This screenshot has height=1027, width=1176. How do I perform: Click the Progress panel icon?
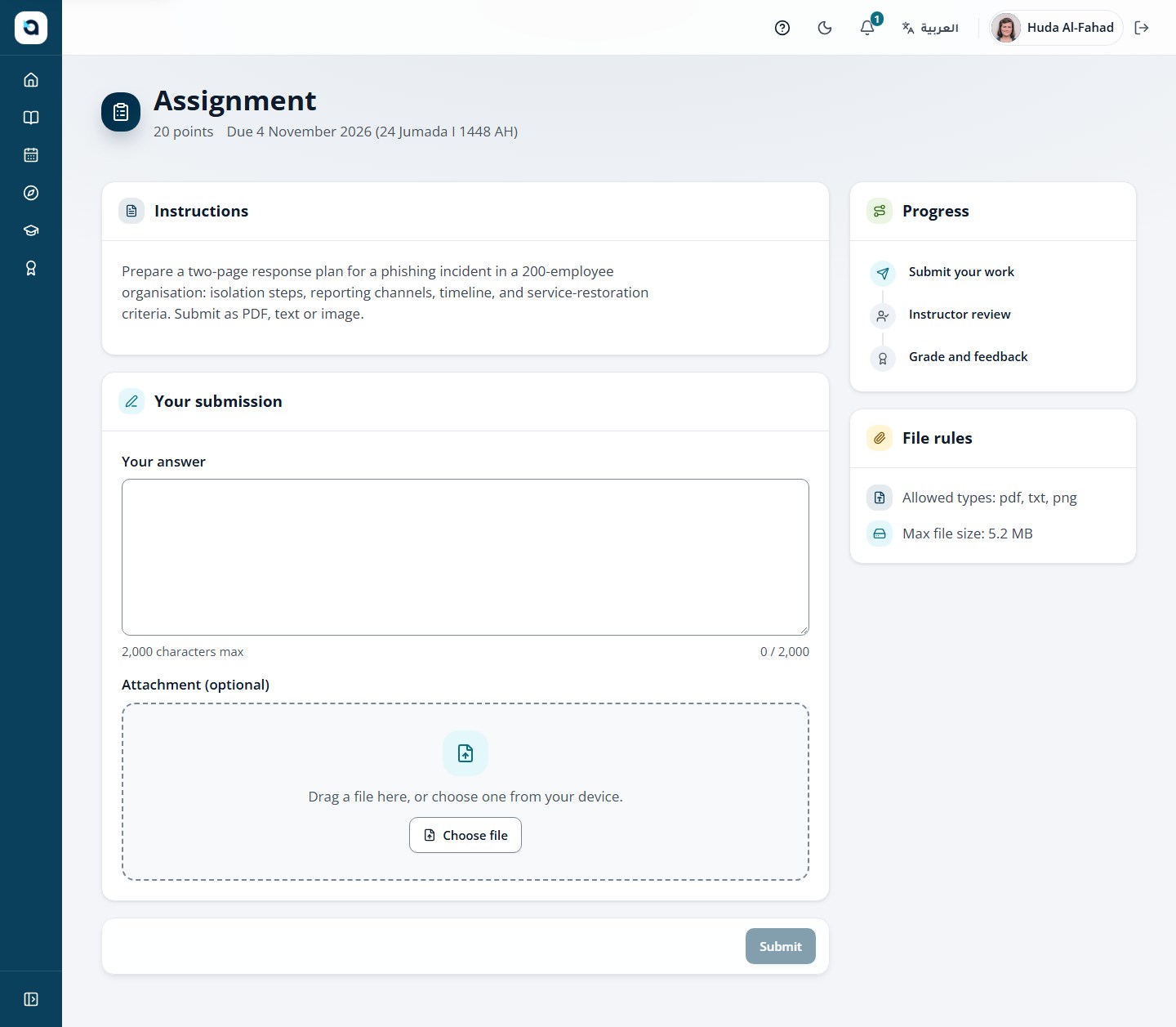[x=880, y=211]
